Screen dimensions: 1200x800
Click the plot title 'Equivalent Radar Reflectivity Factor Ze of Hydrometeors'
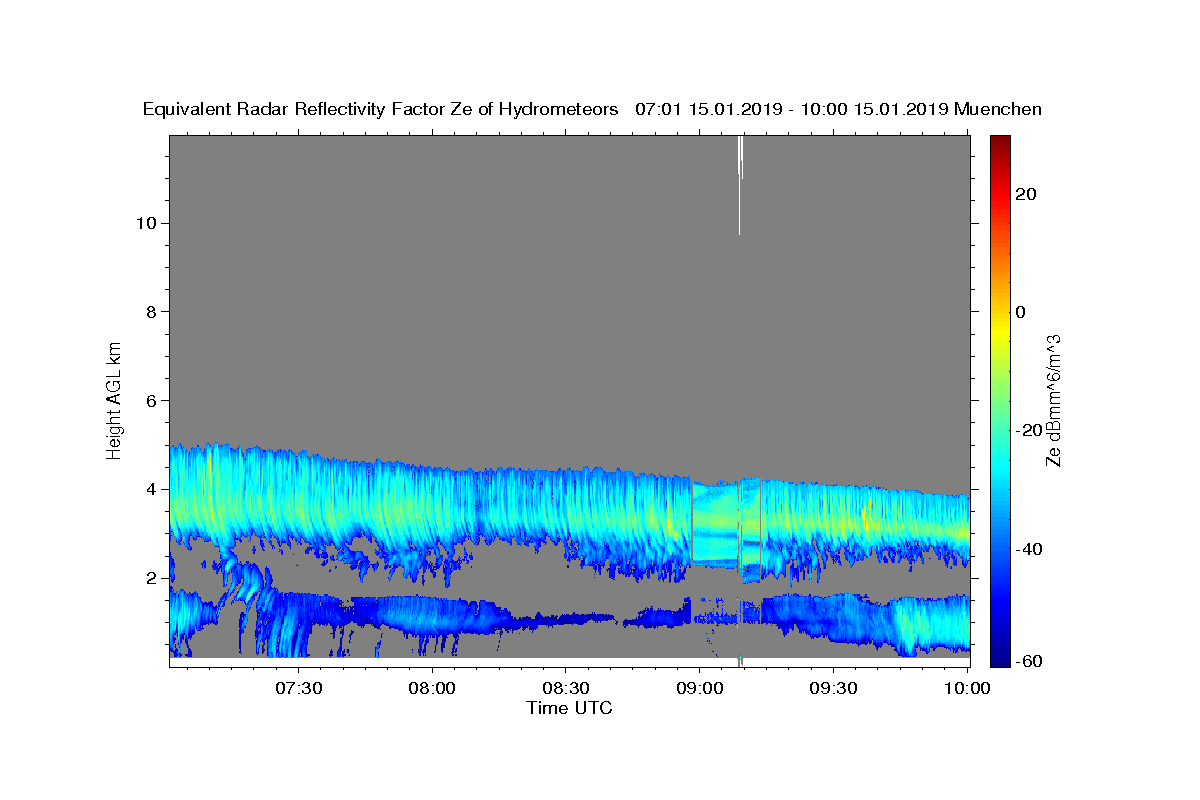coord(381,109)
